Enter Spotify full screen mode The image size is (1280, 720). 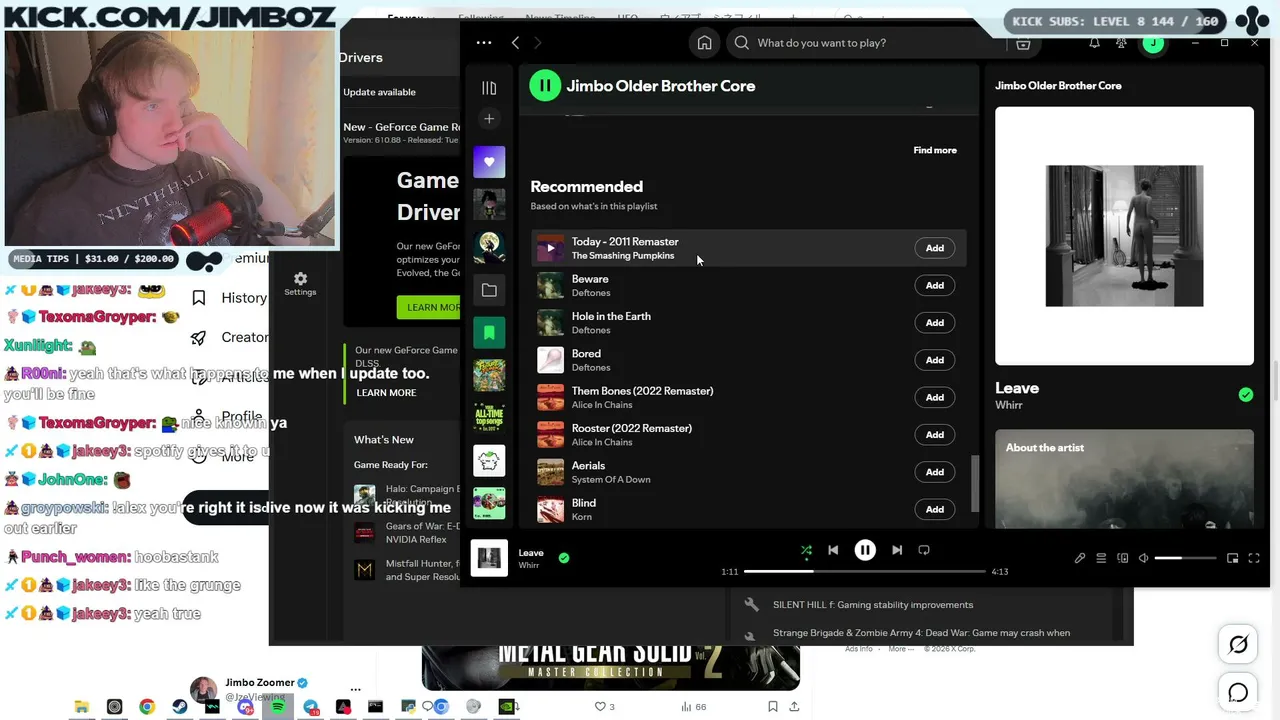[1254, 558]
